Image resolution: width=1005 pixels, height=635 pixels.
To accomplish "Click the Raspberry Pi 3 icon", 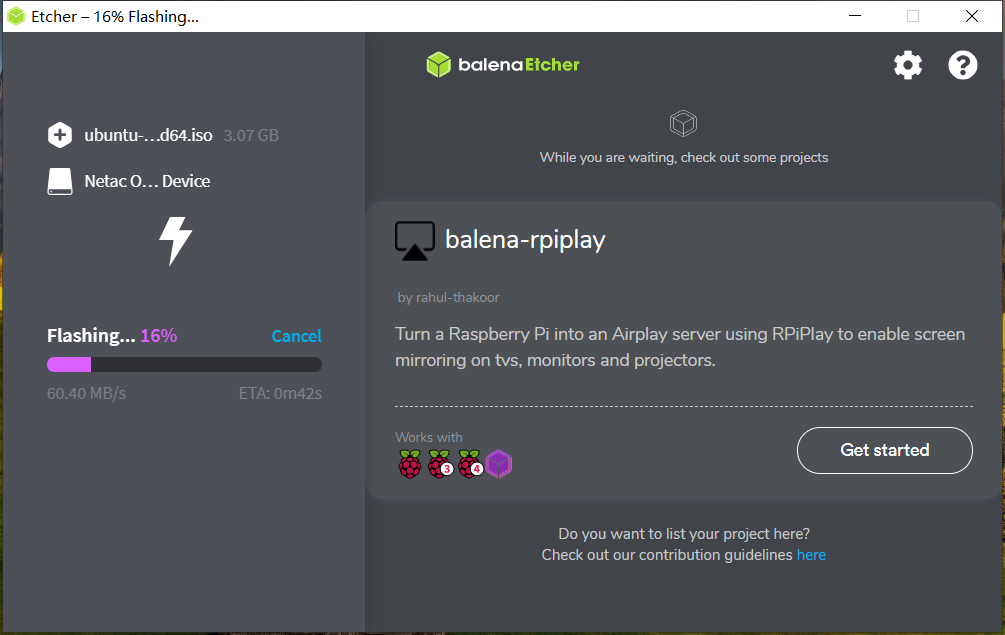I will tap(440, 464).
